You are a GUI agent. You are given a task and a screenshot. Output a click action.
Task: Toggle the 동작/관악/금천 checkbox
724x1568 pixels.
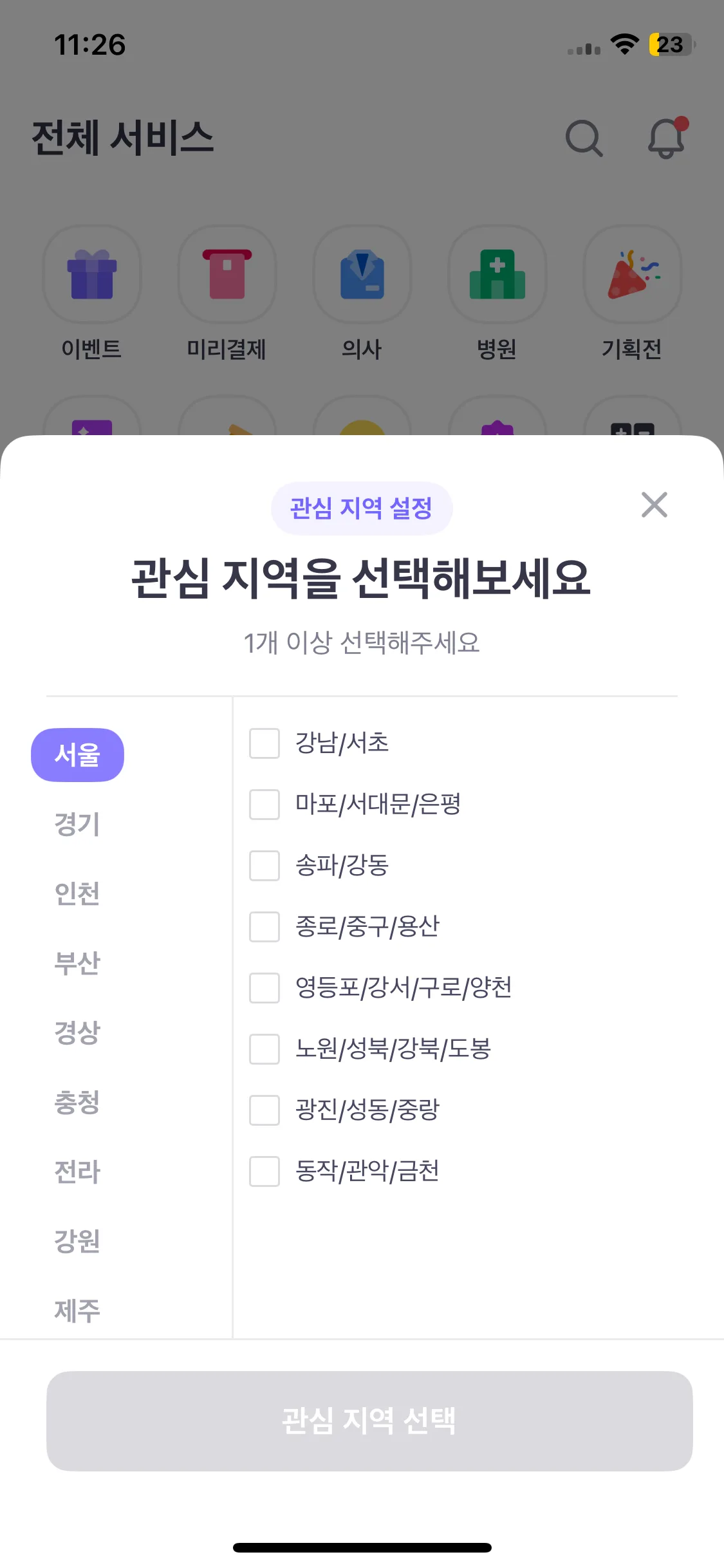point(265,1171)
